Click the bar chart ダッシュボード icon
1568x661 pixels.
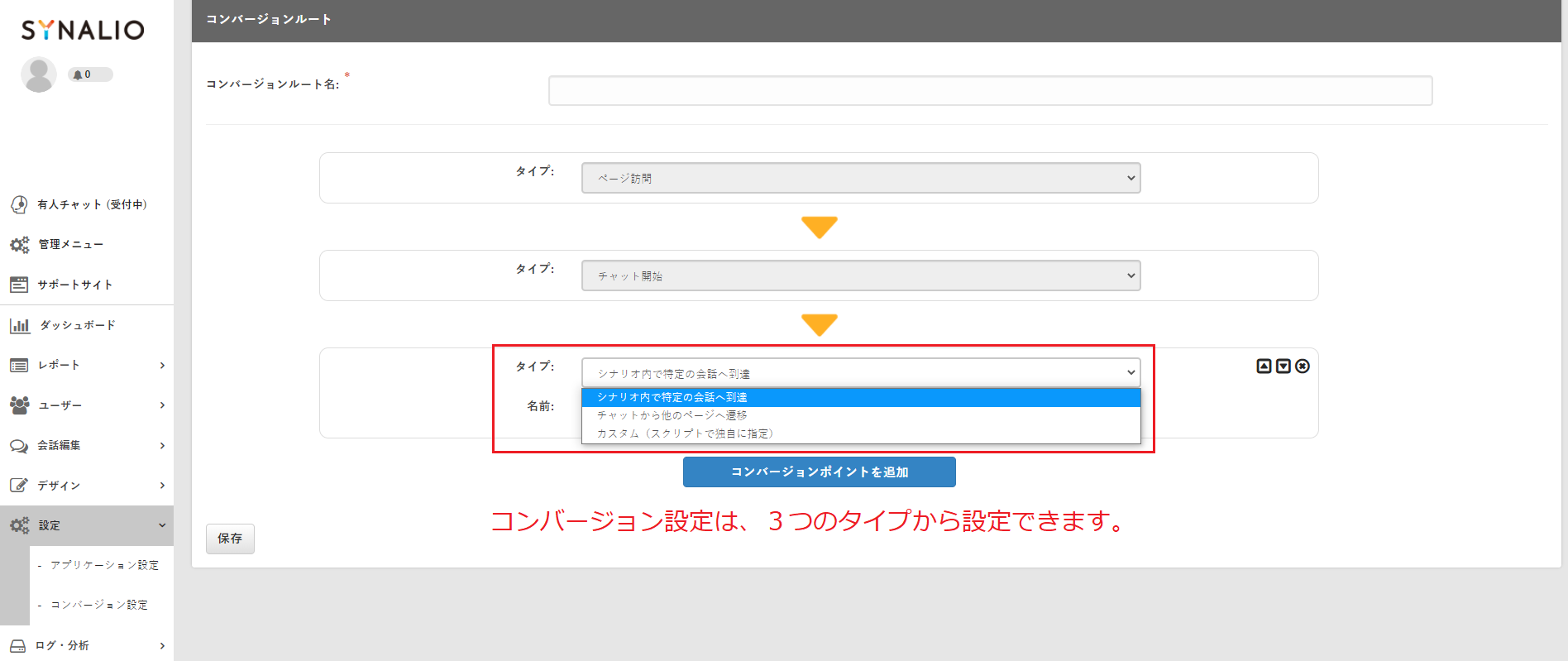tap(20, 325)
